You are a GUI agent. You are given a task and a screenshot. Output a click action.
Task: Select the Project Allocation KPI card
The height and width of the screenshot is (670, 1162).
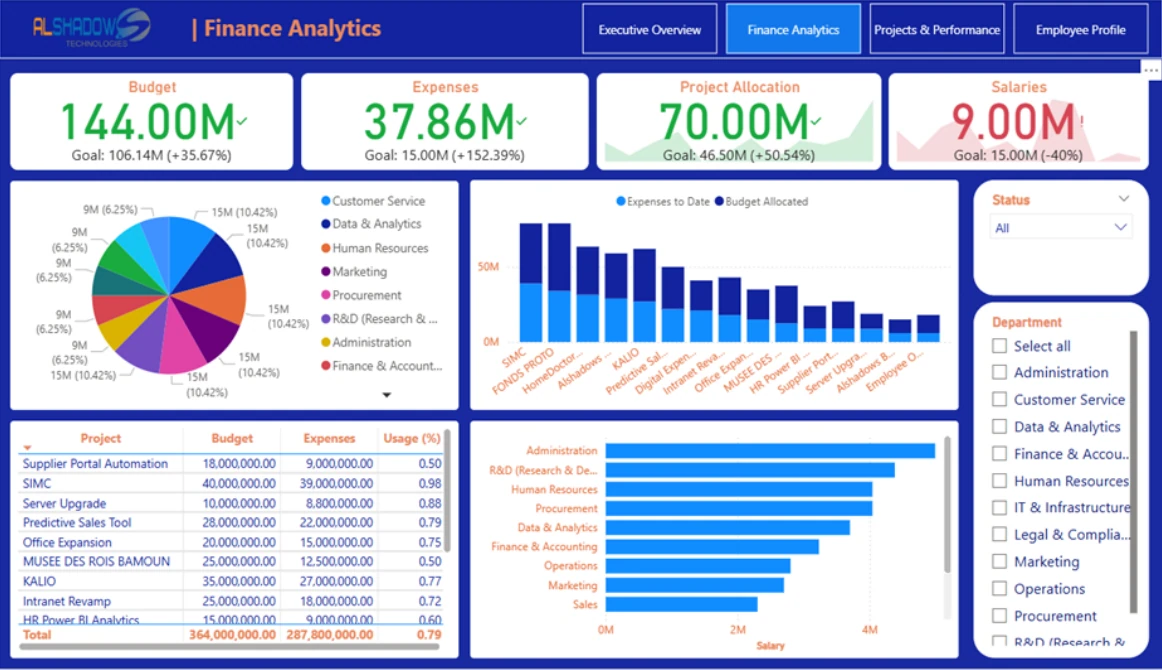(x=739, y=122)
